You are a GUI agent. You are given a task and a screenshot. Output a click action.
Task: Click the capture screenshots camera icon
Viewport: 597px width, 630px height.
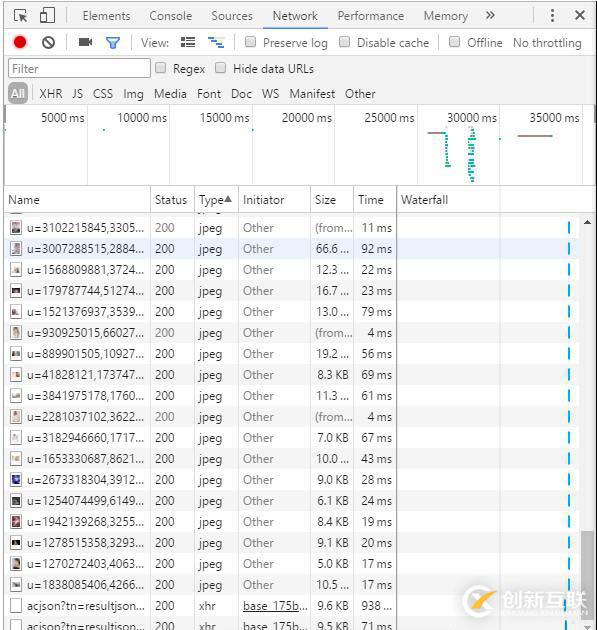85,42
